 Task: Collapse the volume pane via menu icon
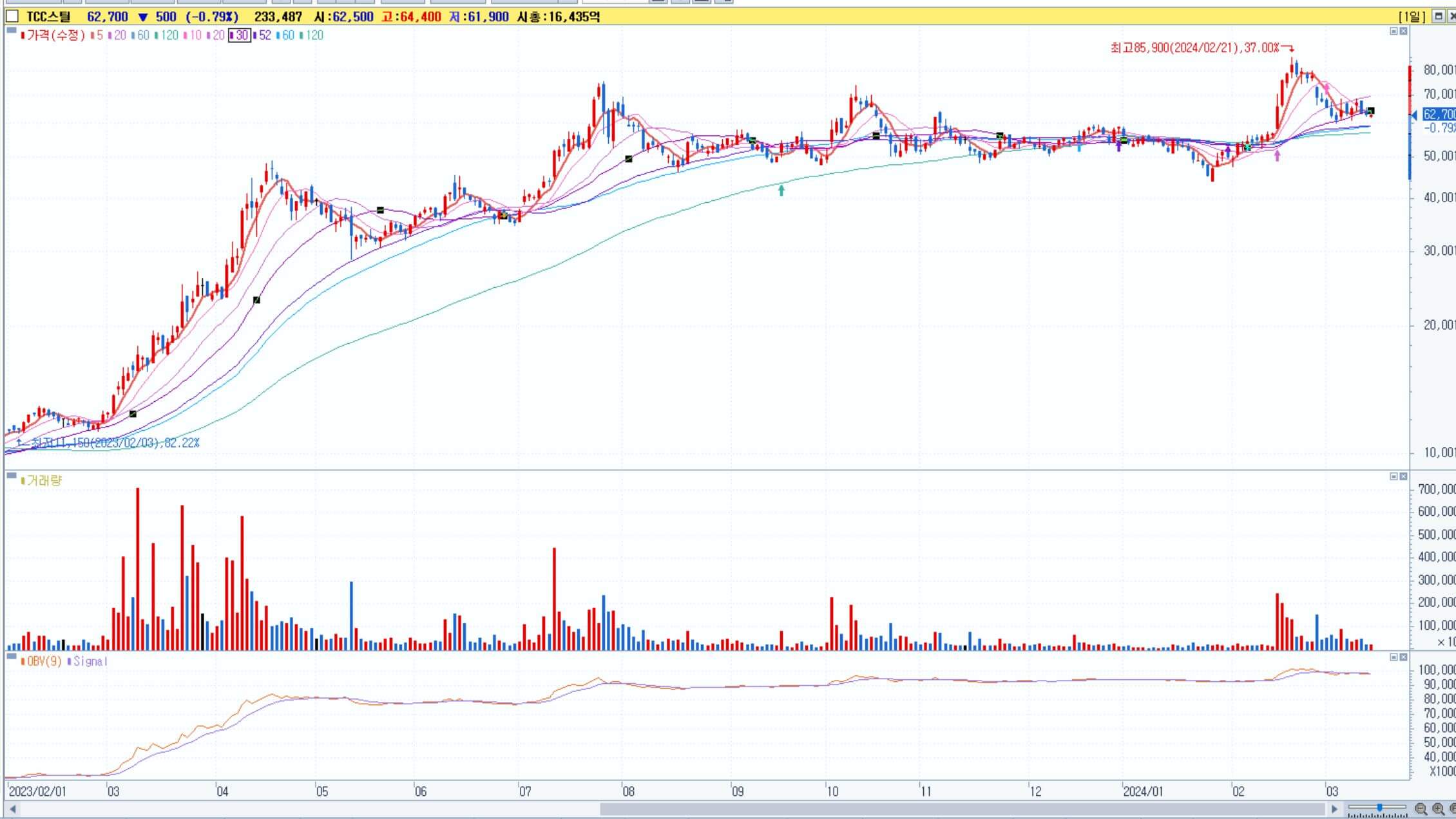[x=1394, y=476]
